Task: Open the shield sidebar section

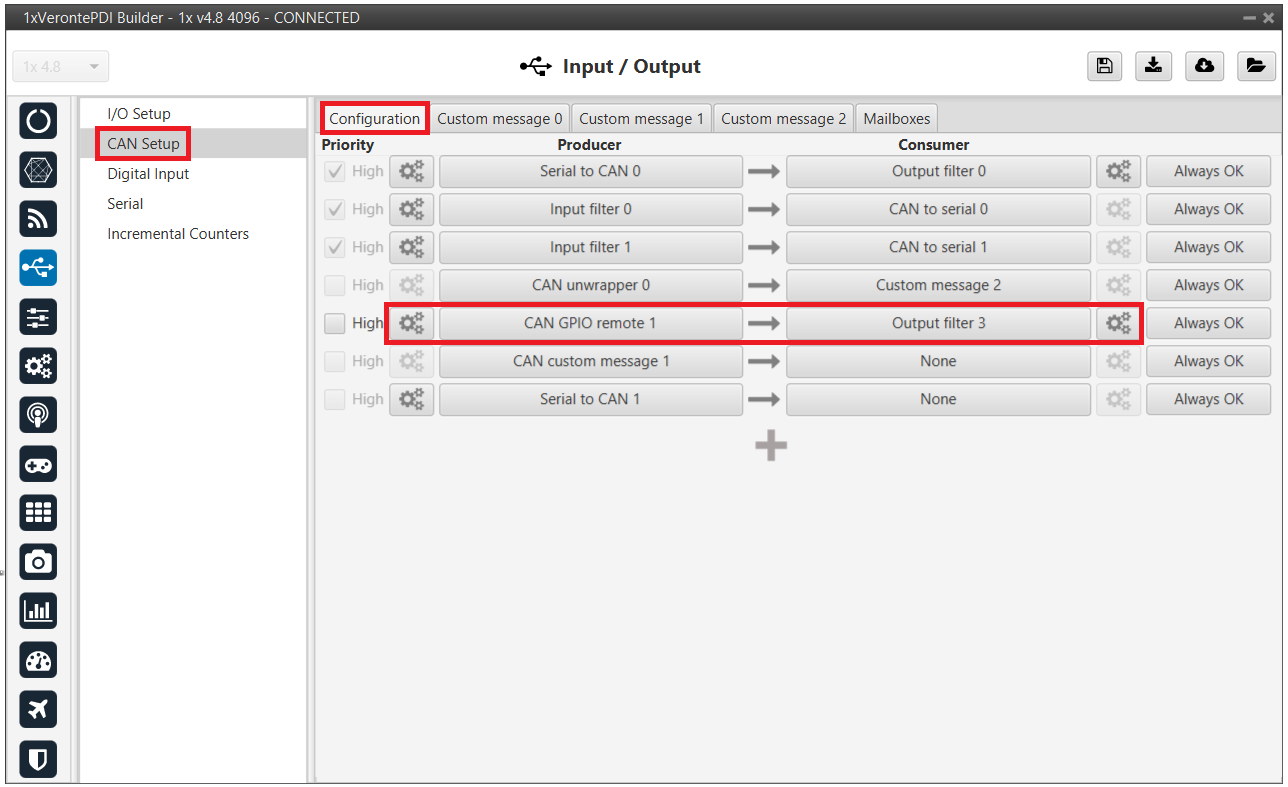Action: coord(38,758)
